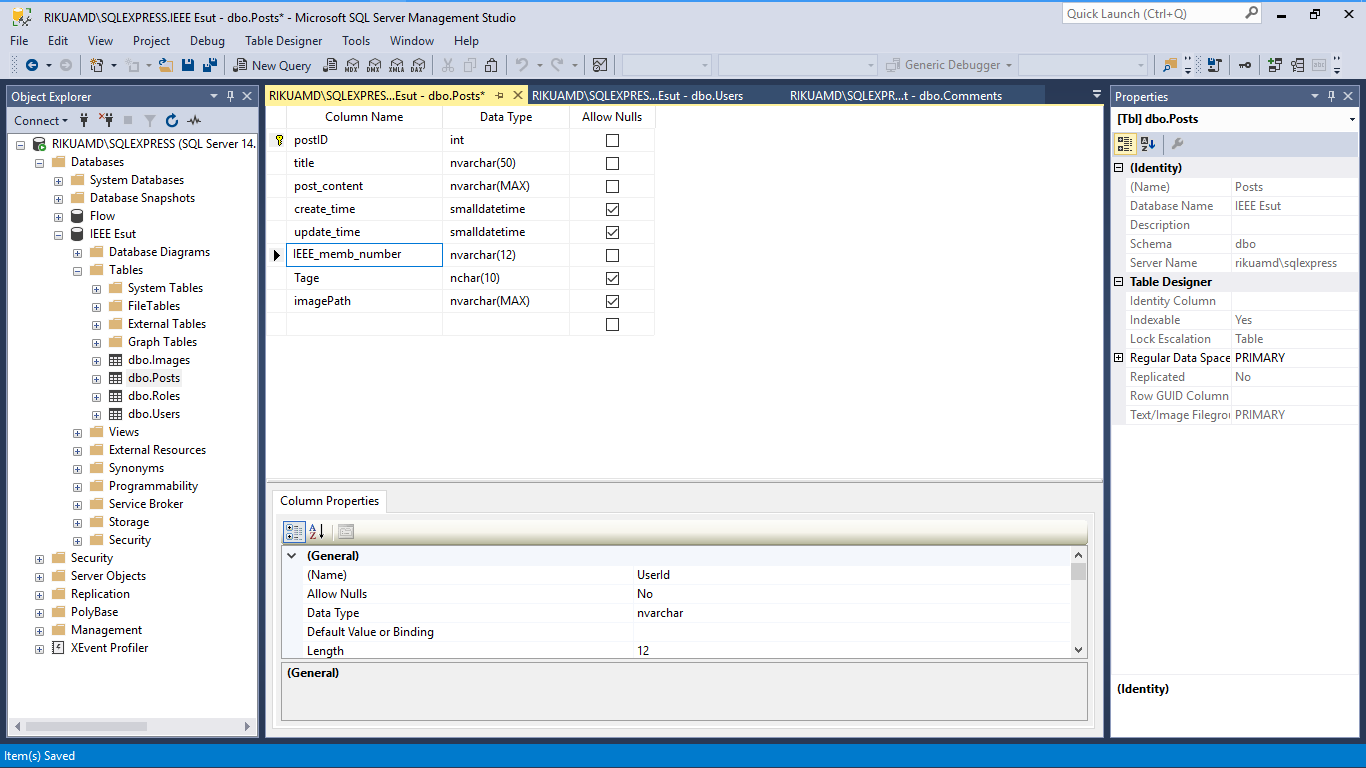Image resolution: width=1366 pixels, height=768 pixels.
Task: Click the New Query button
Action: tap(272, 65)
